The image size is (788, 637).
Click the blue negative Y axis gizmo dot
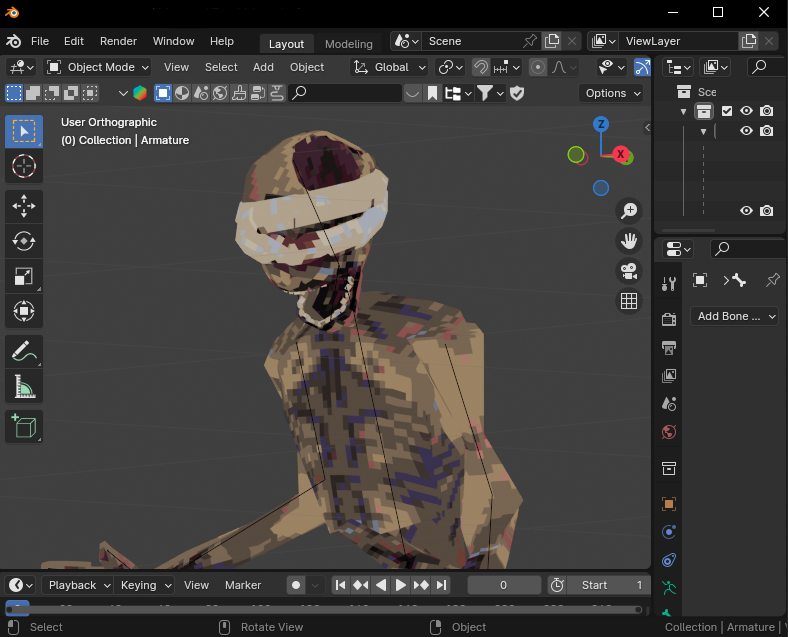(x=601, y=187)
